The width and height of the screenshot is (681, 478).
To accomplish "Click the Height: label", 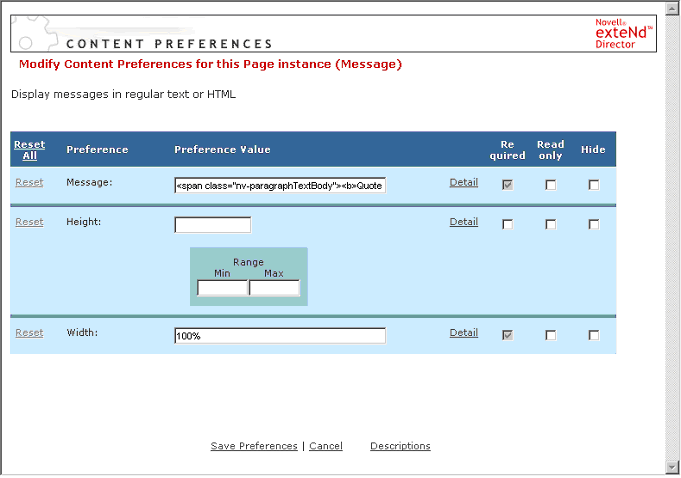I will point(83,222).
